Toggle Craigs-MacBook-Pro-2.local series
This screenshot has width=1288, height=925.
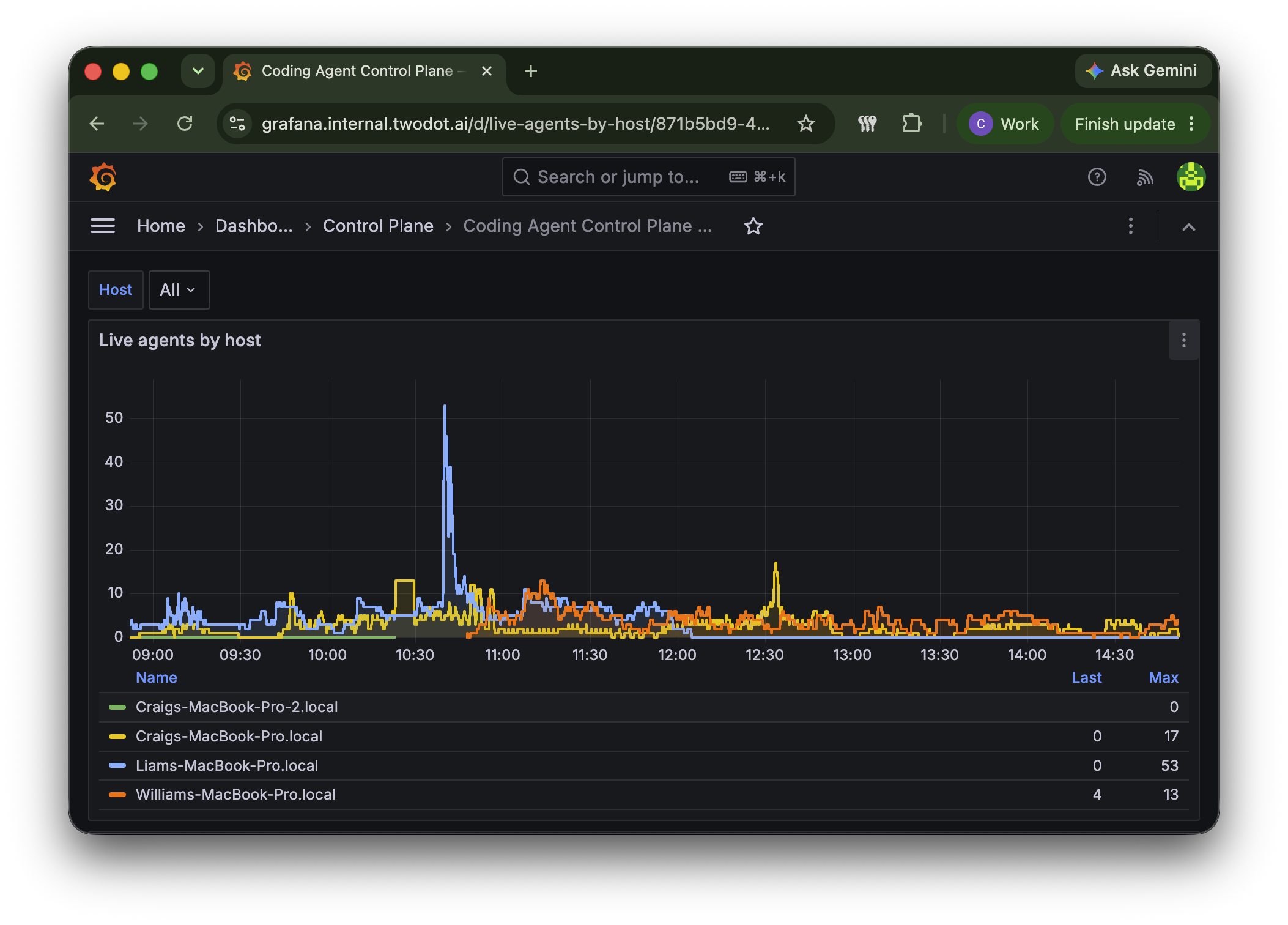237,707
